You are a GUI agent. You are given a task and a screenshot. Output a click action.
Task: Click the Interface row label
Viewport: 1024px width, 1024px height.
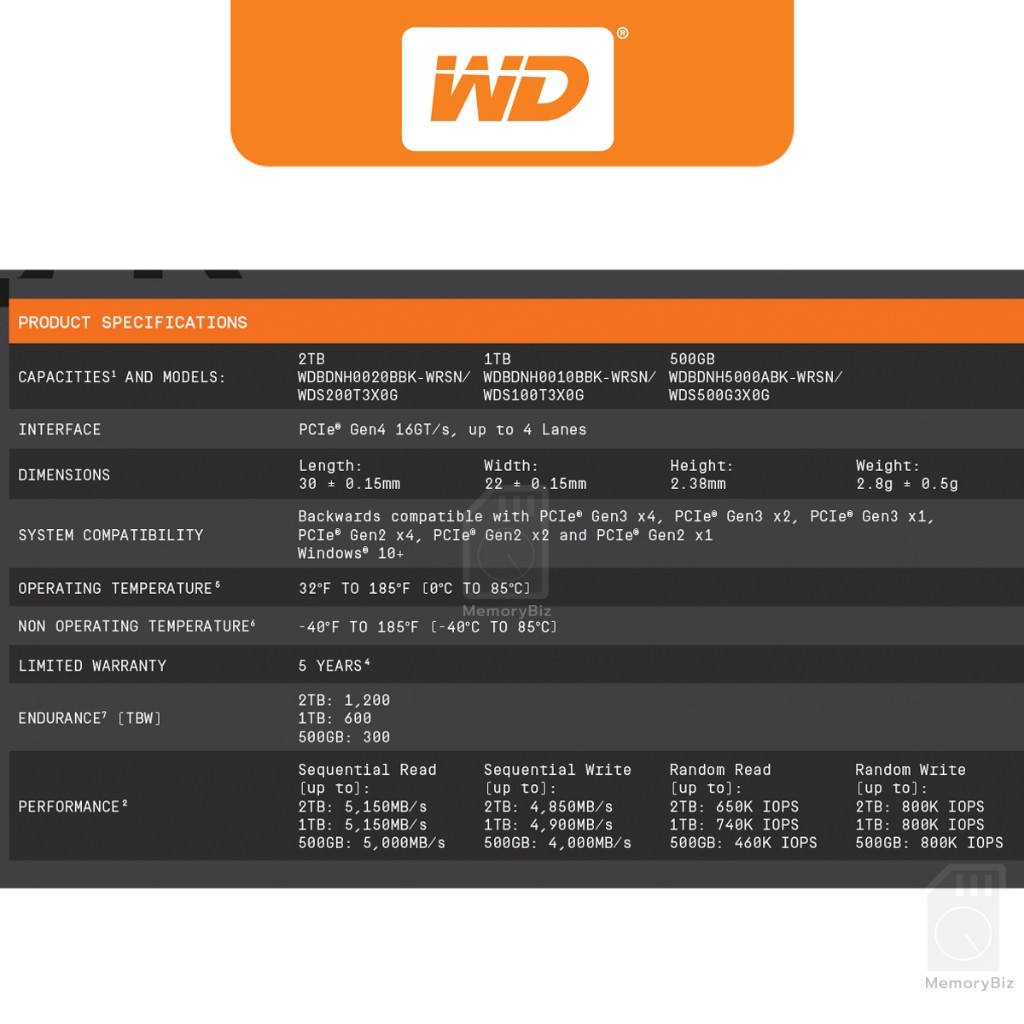60,429
